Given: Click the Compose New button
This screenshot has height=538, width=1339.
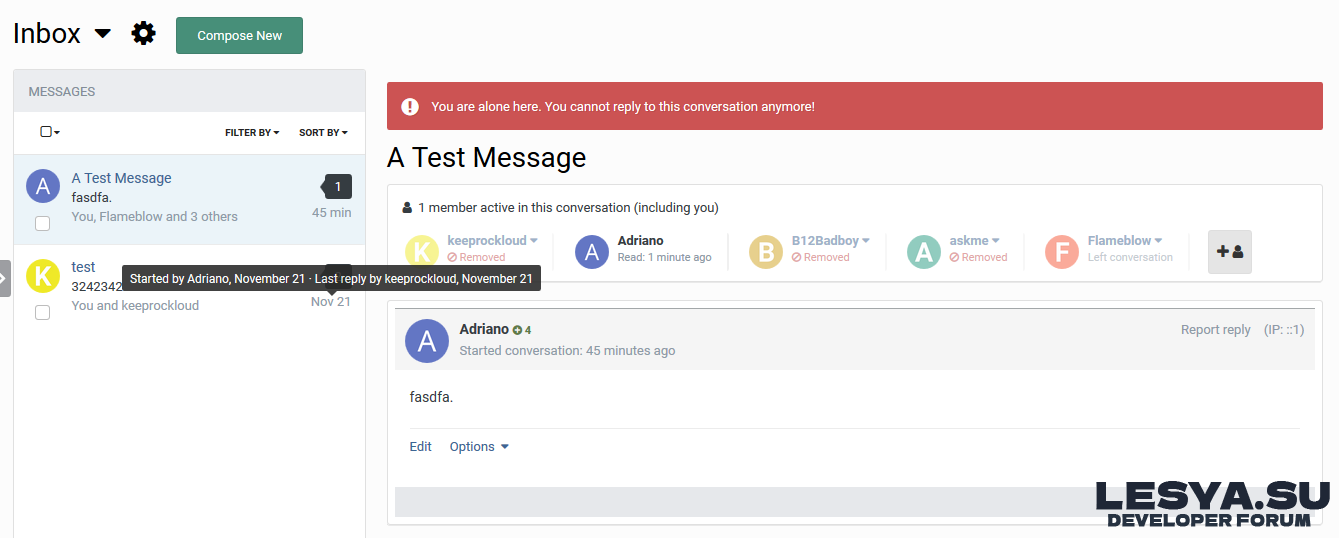Looking at the screenshot, I should tap(239, 36).
